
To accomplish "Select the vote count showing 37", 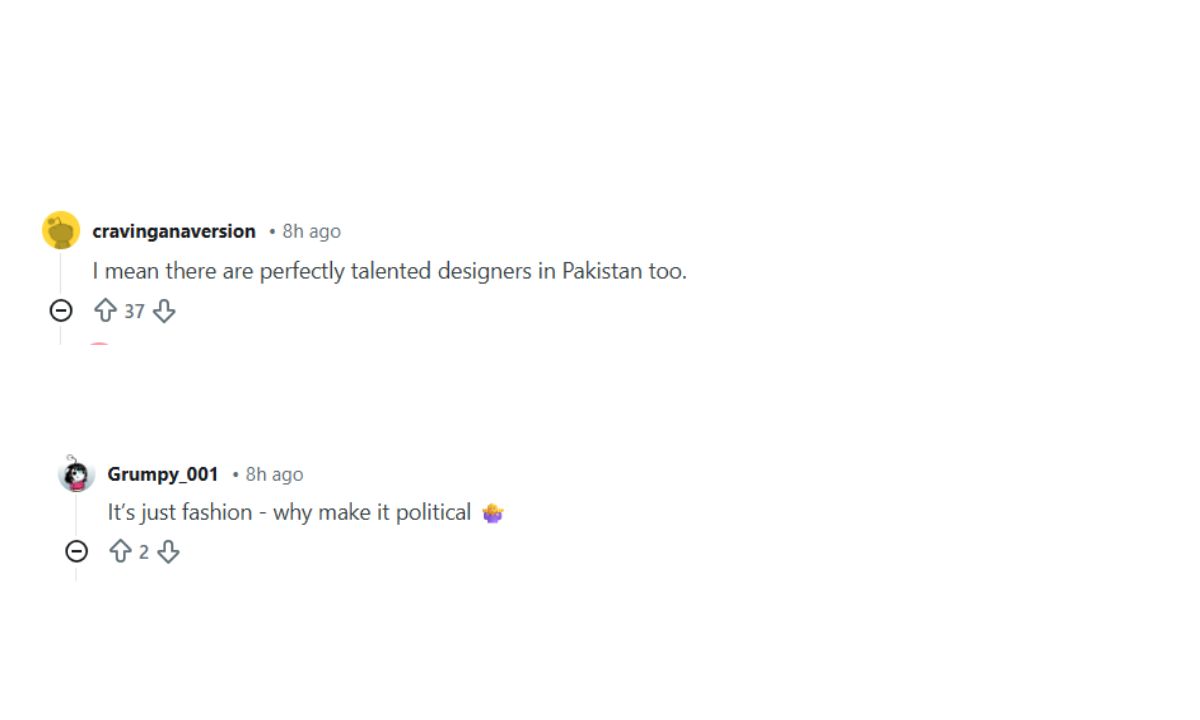I will pyautogui.click(x=133, y=311).
